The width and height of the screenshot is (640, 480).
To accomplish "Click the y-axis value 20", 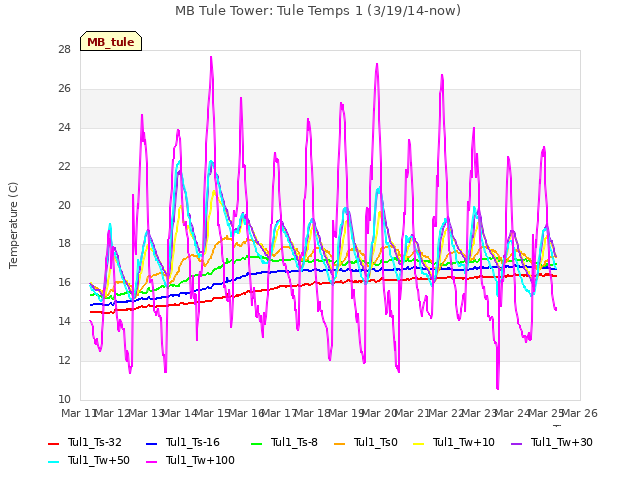I will click(x=64, y=205).
